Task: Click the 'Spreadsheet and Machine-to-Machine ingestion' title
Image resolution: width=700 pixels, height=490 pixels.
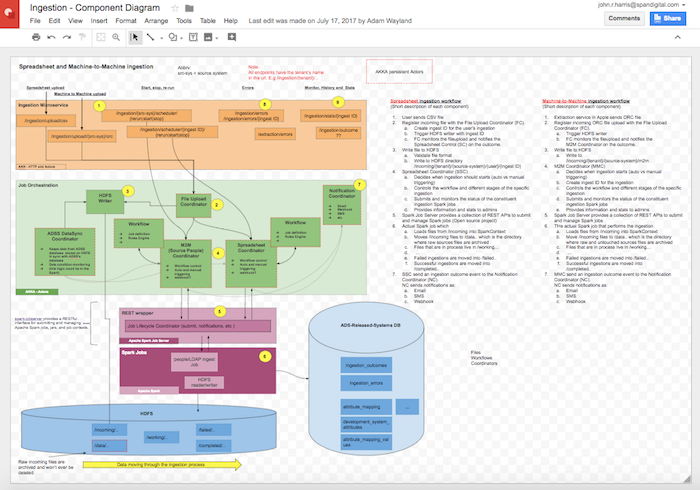Action: tap(86, 66)
